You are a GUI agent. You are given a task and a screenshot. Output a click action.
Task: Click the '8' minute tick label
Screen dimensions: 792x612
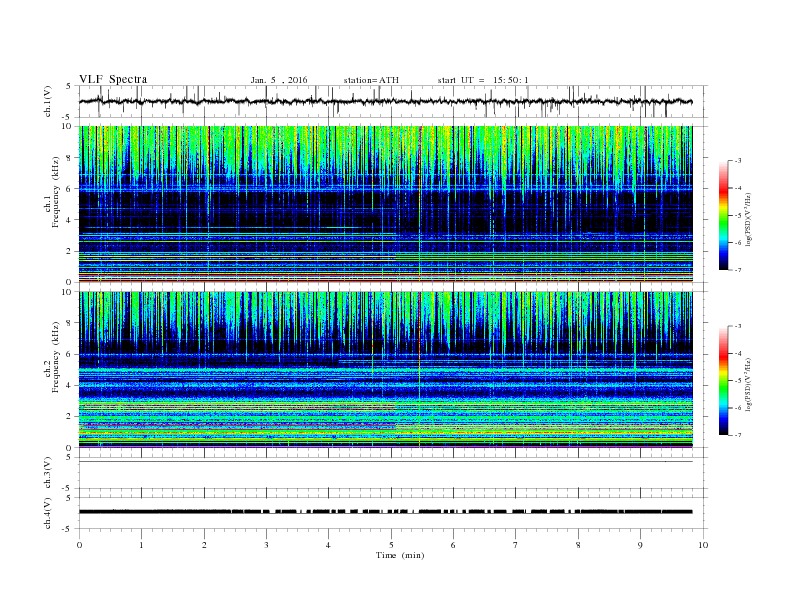(578, 545)
